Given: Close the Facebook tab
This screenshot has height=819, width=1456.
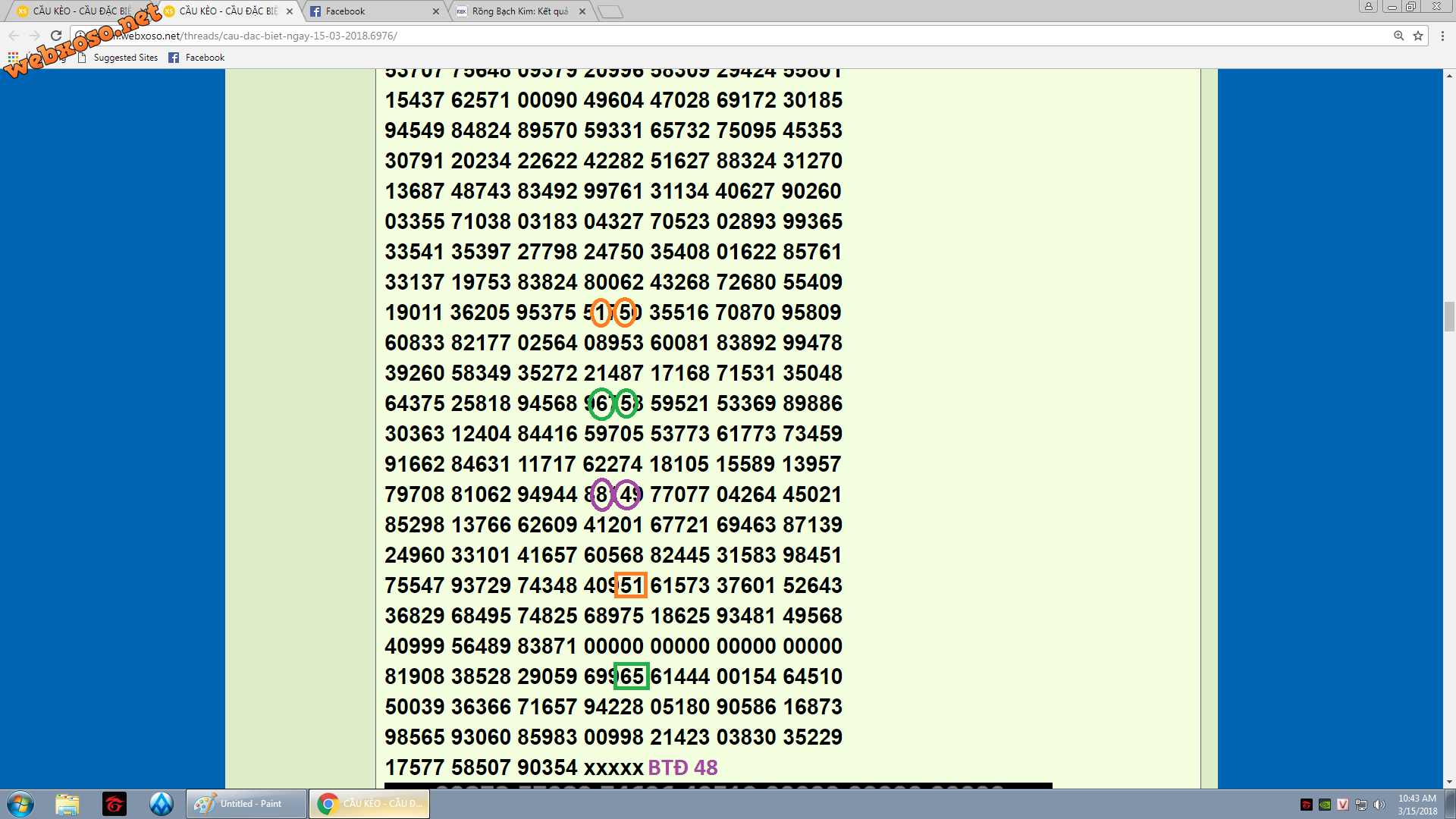Looking at the screenshot, I should point(435,11).
